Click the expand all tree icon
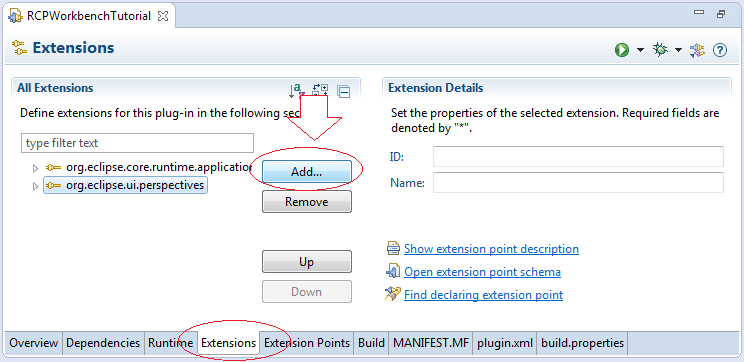This screenshot has width=744, height=362. point(320,90)
